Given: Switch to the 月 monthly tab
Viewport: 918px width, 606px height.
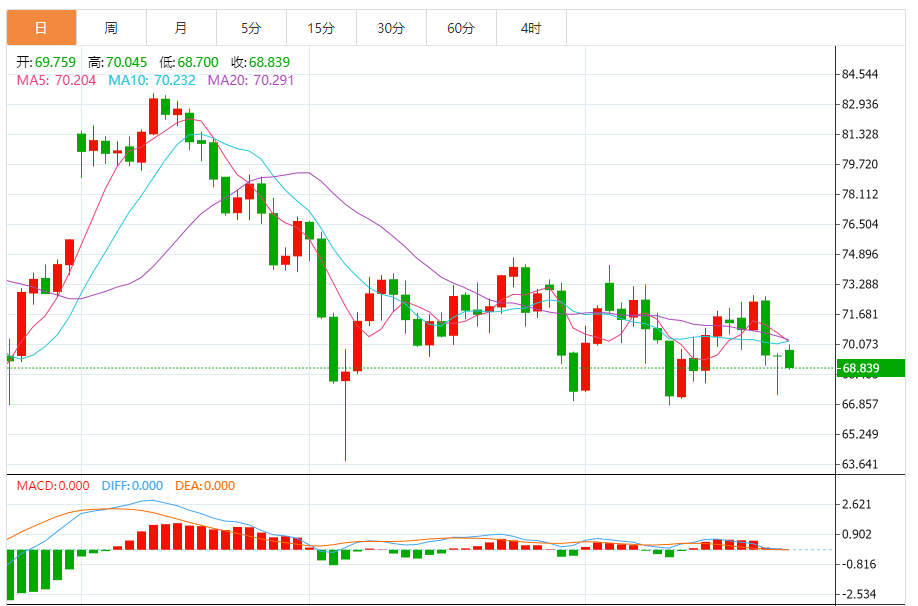Looking at the screenshot, I should tap(181, 28).
